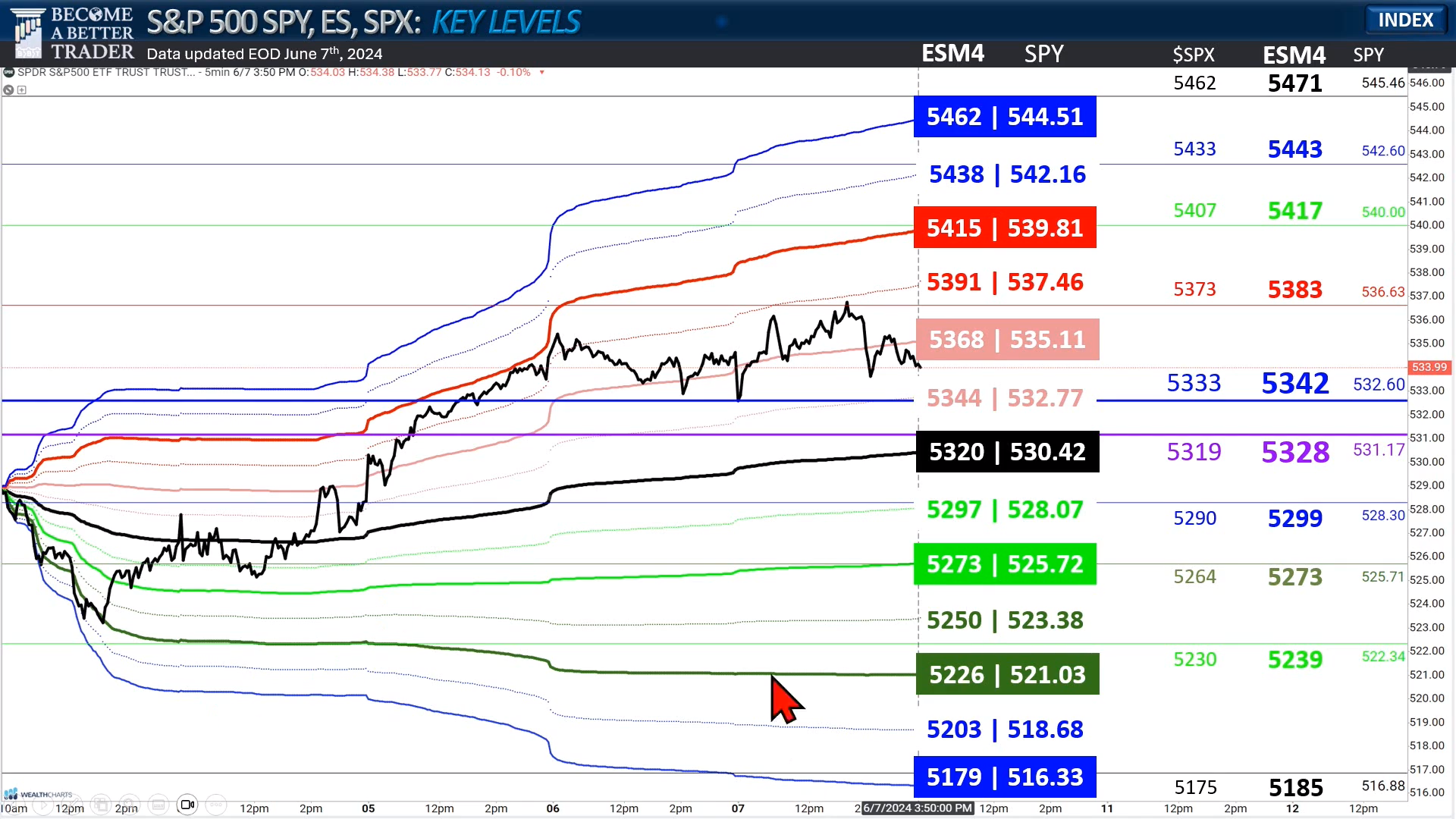Click date marker 05 on time axis
Viewport: 1456px width, 819px height.
point(369,808)
